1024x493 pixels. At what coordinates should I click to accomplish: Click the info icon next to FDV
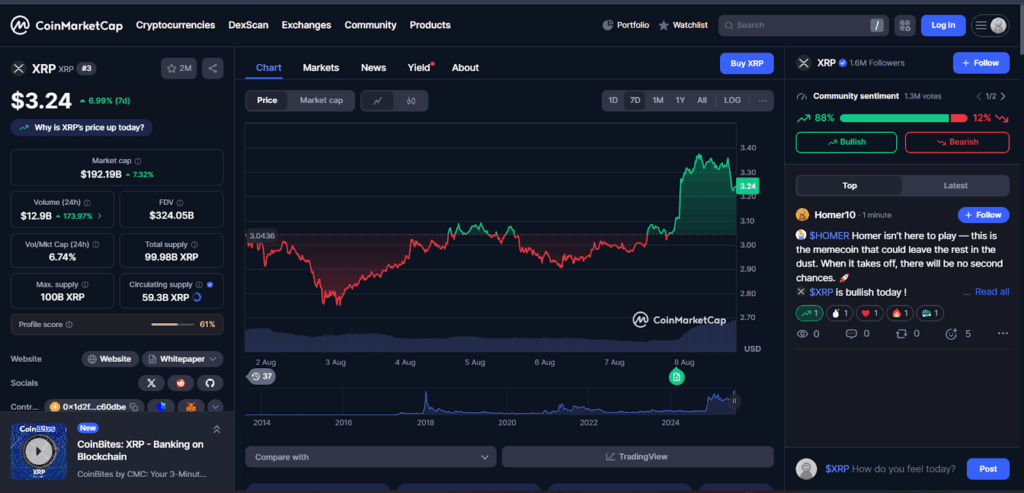click(180, 203)
